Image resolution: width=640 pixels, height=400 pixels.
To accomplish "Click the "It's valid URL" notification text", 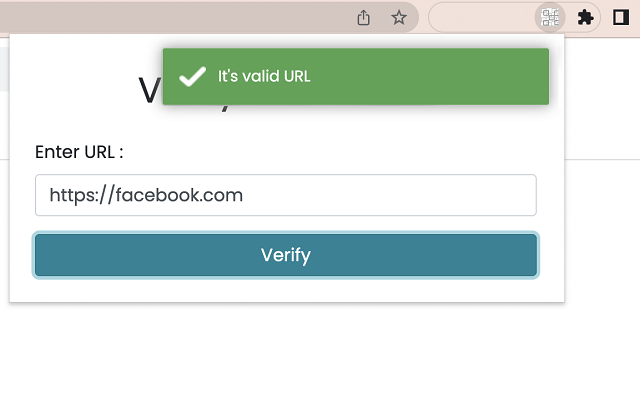I will (264, 76).
